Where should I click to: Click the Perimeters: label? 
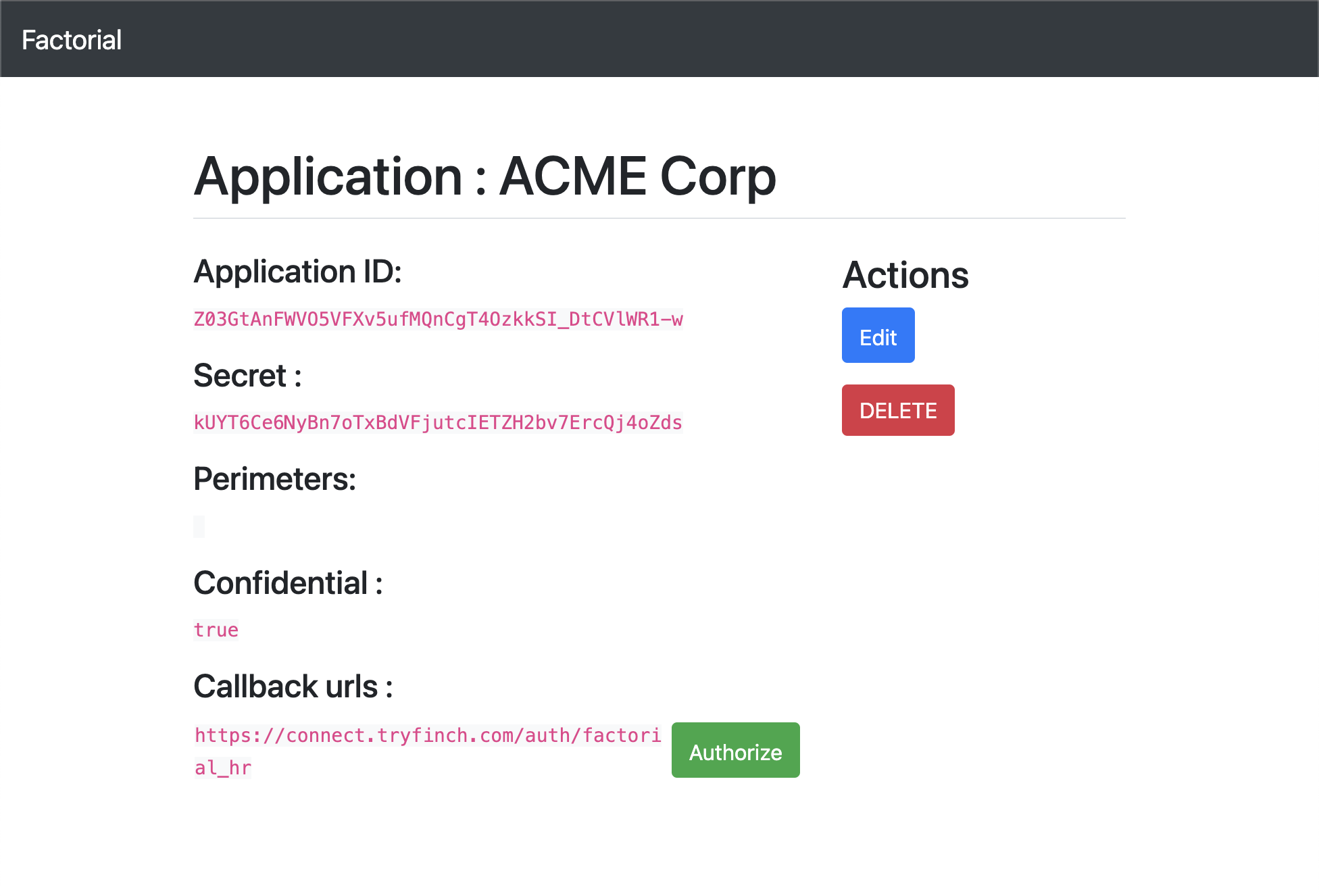click(274, 479)
